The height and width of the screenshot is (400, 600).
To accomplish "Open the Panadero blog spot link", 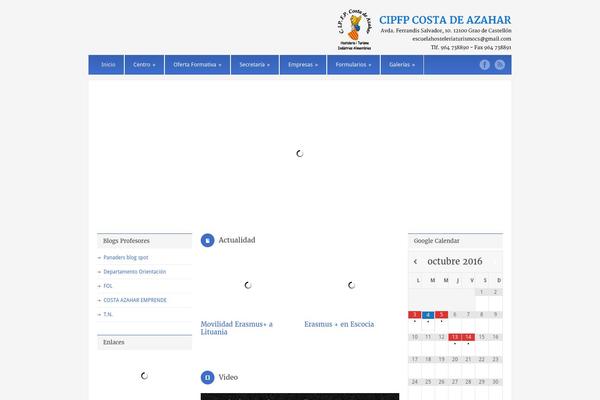I will click(126, 258).
